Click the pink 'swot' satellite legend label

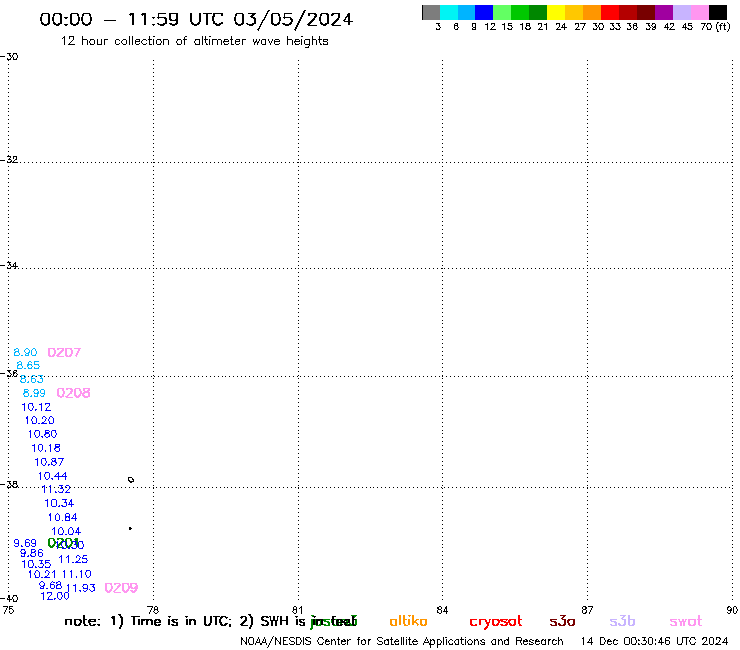click(686, 622)
